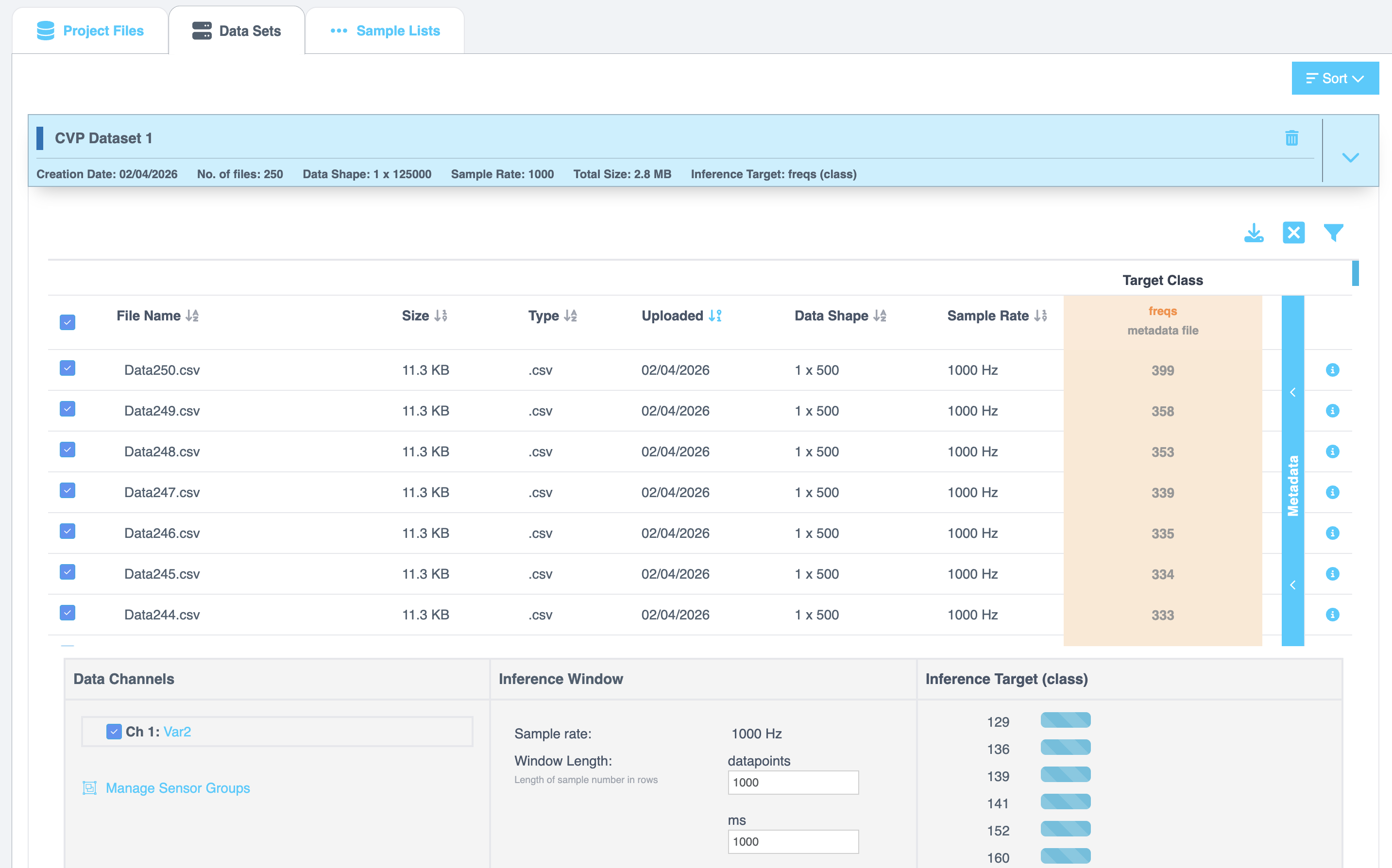Show info for Data250.csv

[x=1332, y=370]
